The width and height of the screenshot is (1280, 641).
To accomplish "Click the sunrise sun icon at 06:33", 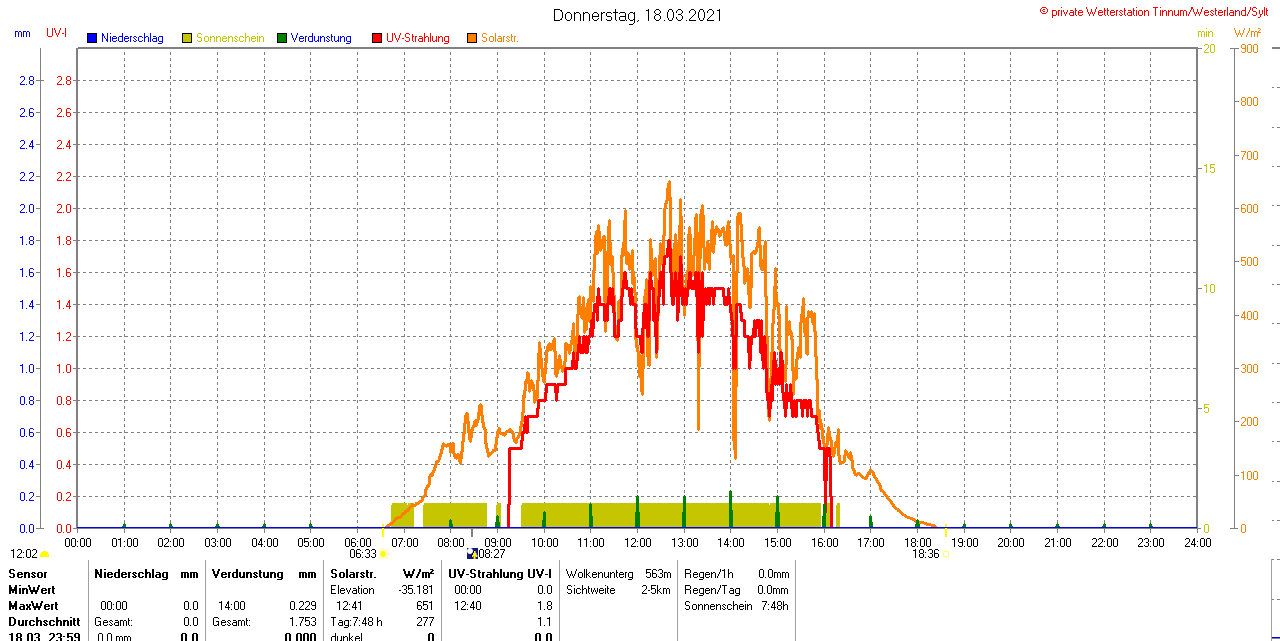I will click(x=383, y=554).
